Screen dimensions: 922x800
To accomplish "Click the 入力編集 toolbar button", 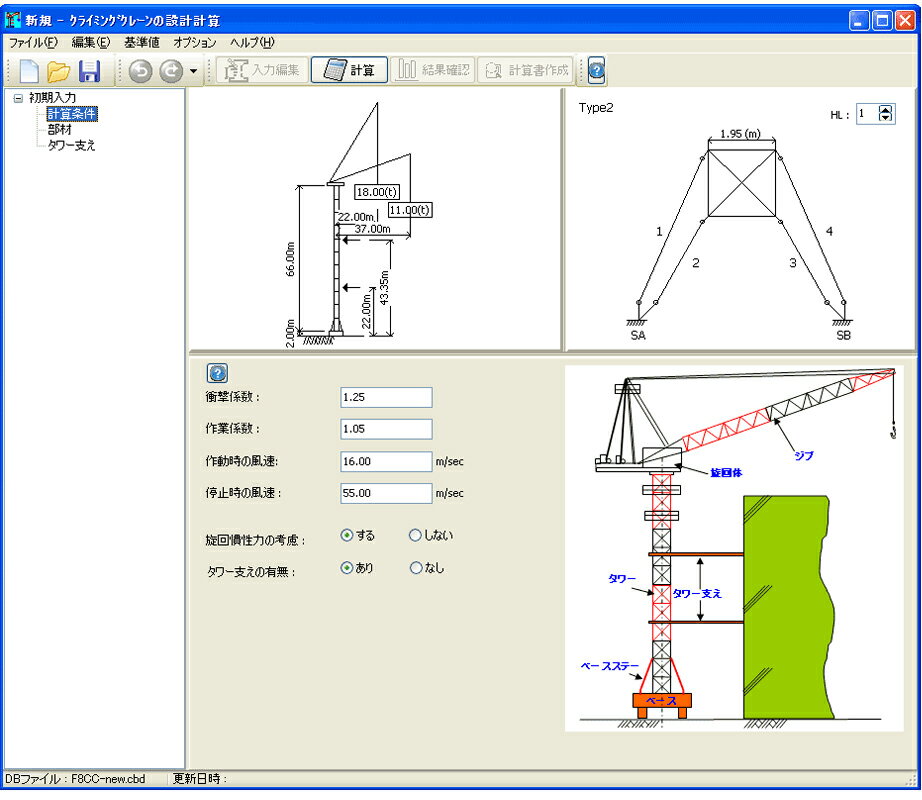I will click(262, 71).
